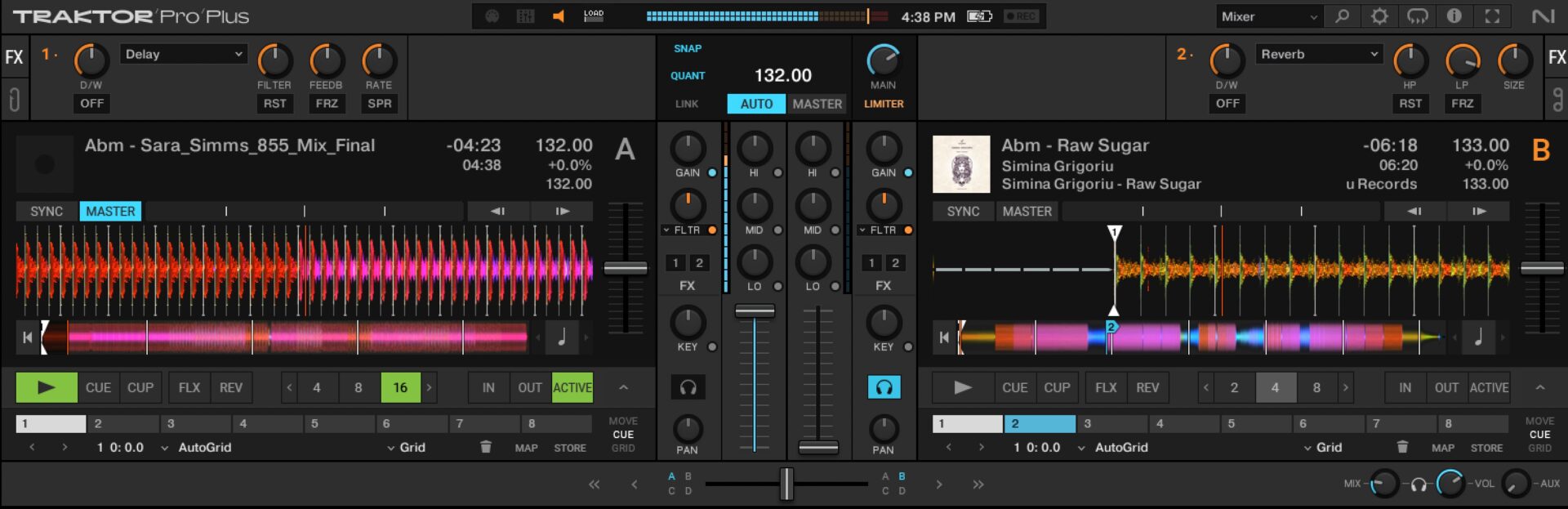Click Deck B tempo fader handle
Image resolution: width=1568 pixels, height=509 pixels.
coord(1543,268)
